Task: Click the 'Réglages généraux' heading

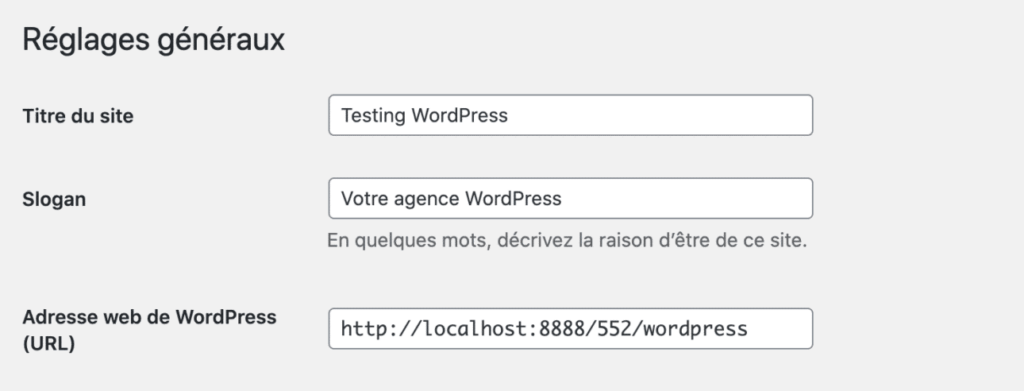Action: coord(153,40)
